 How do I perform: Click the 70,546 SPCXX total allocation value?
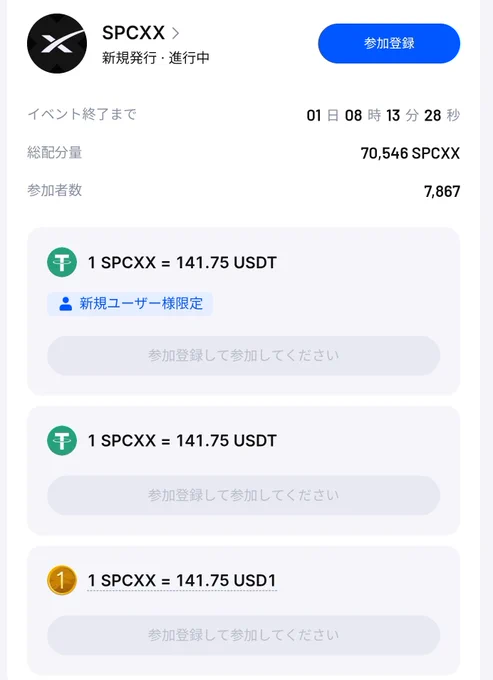click(x=410, y=153)
